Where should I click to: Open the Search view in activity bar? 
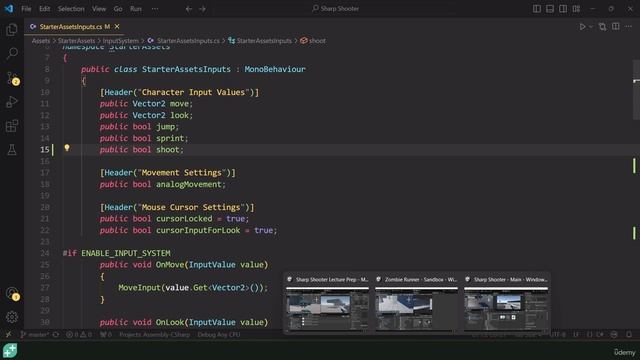pos(12,53)
